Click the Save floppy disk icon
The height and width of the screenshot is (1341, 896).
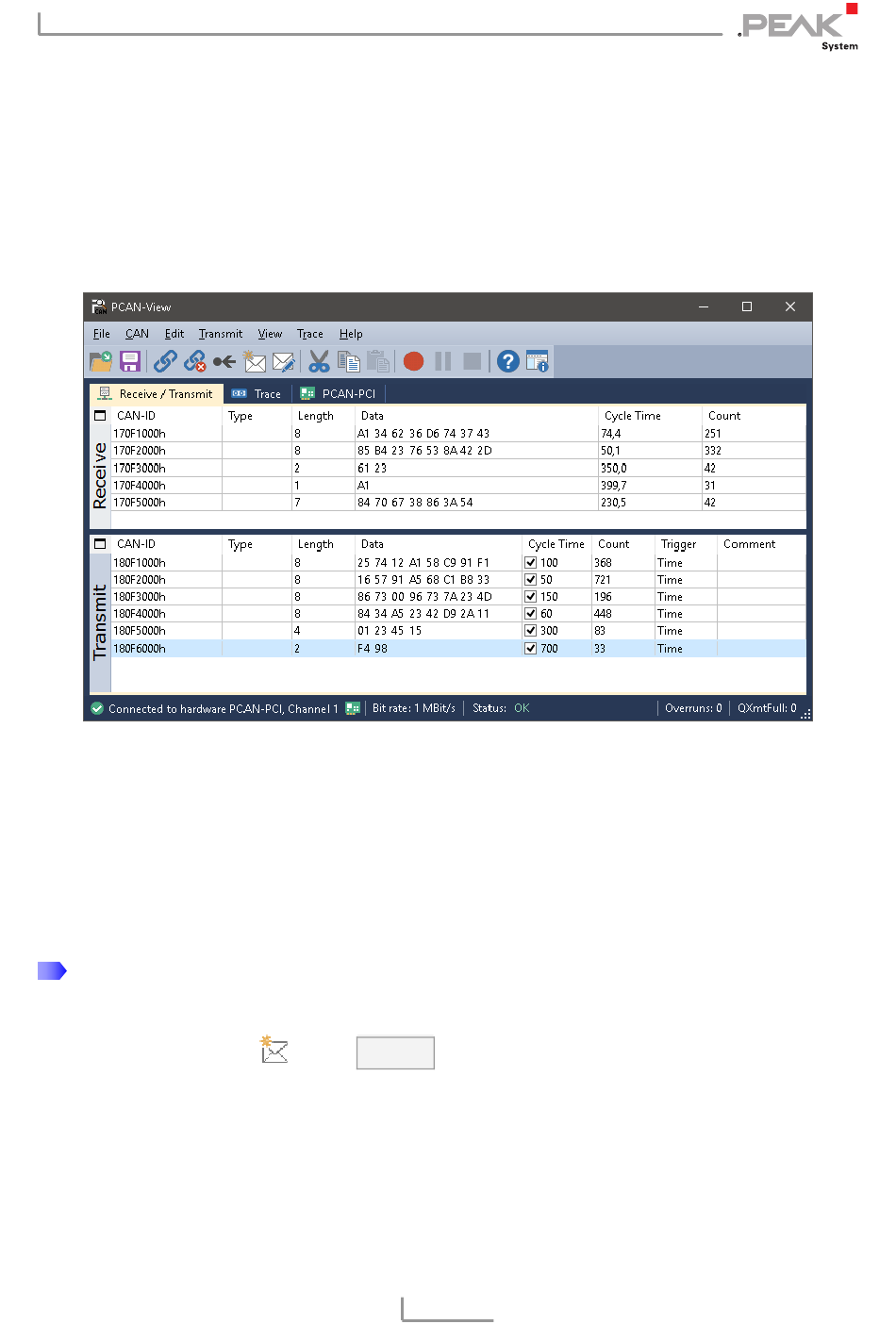coord(130,361)
